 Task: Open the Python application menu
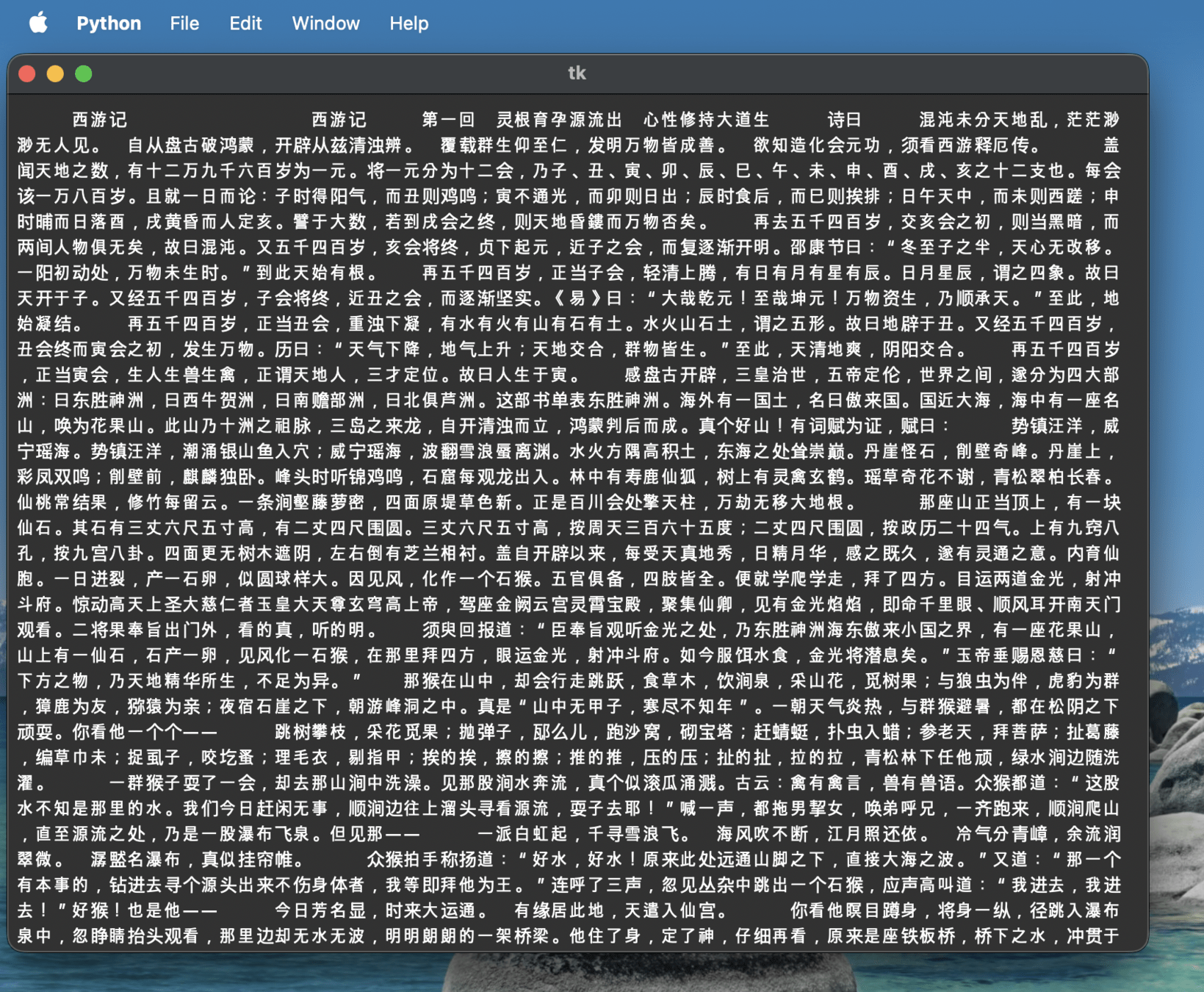tap(109, 24)
